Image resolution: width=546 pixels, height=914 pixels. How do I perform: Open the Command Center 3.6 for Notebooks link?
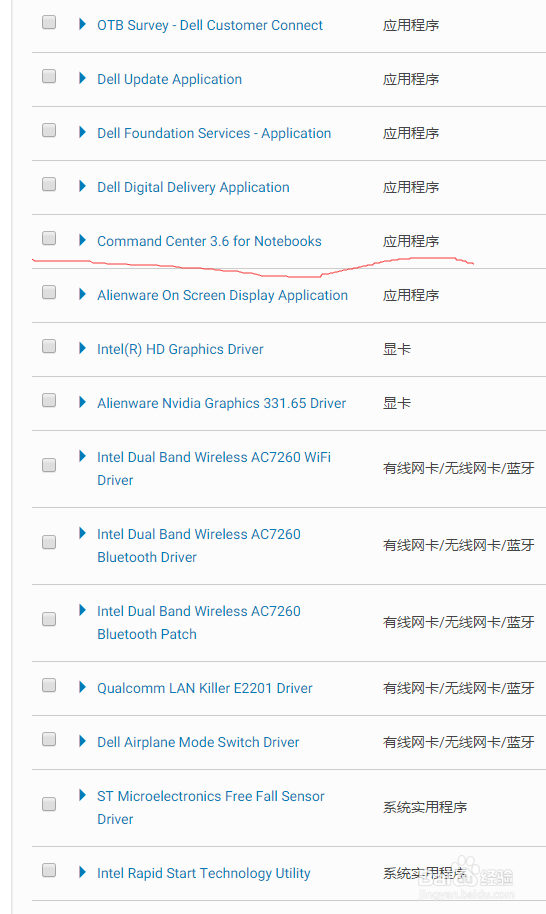click(x=209, y=241)
